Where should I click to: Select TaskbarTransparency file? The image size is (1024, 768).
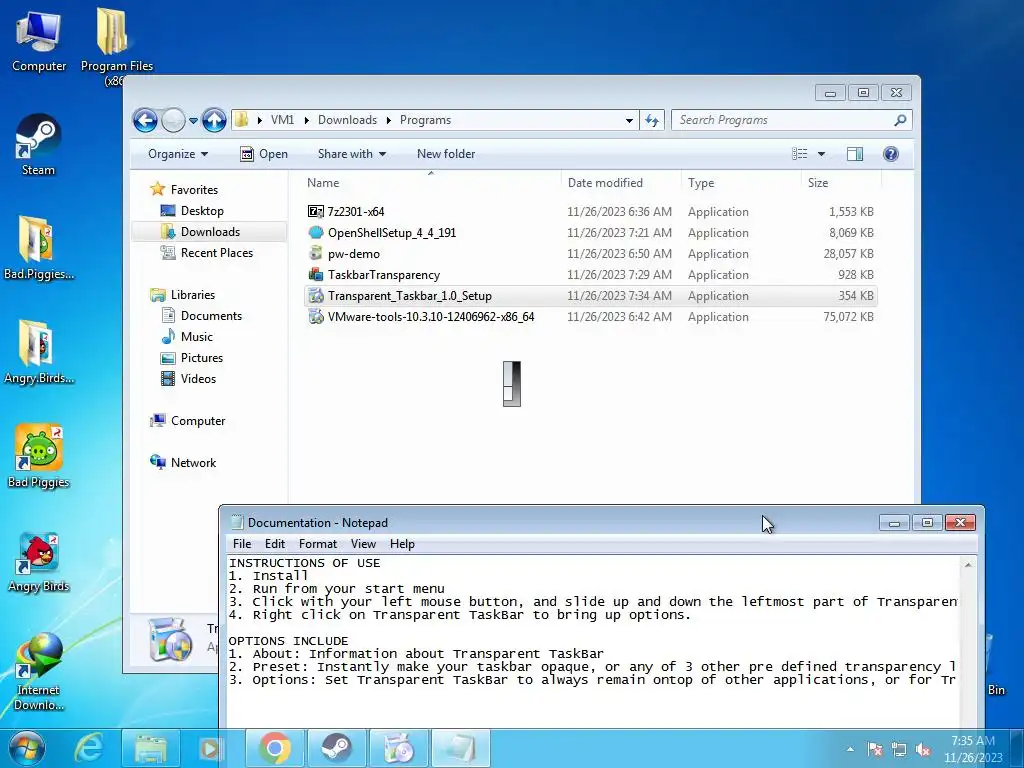(590, 274)
